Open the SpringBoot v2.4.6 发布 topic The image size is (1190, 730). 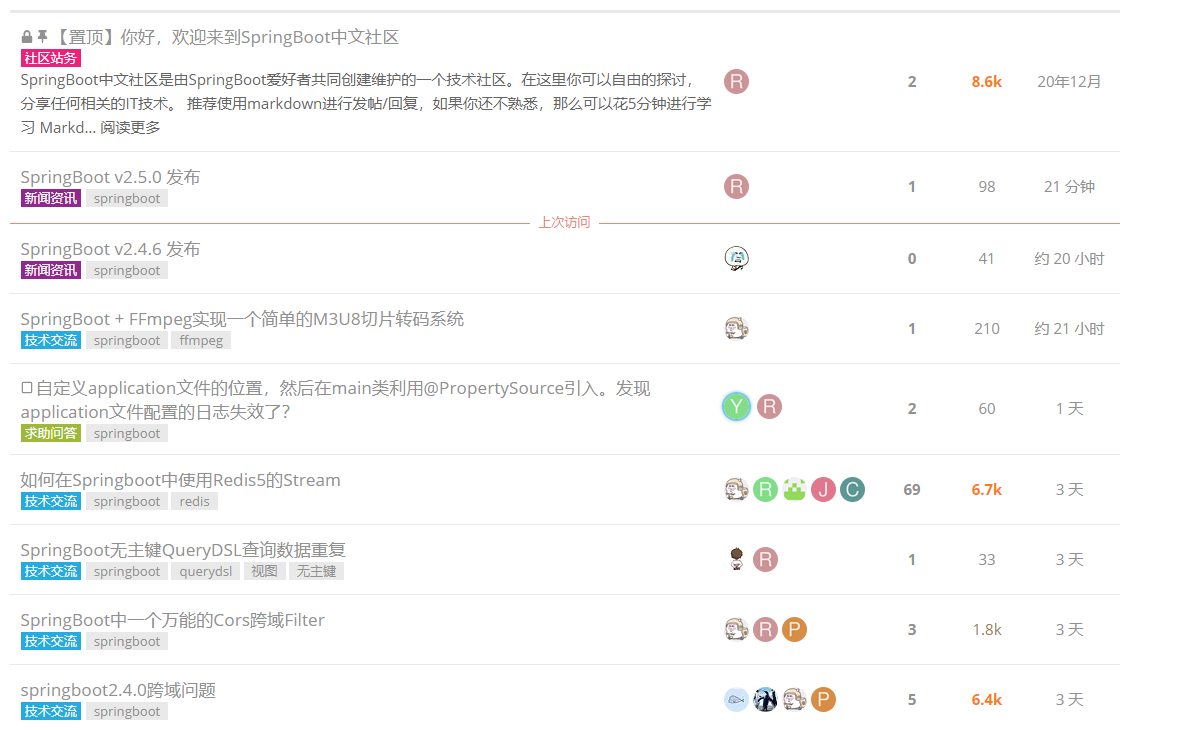[110, 249]
